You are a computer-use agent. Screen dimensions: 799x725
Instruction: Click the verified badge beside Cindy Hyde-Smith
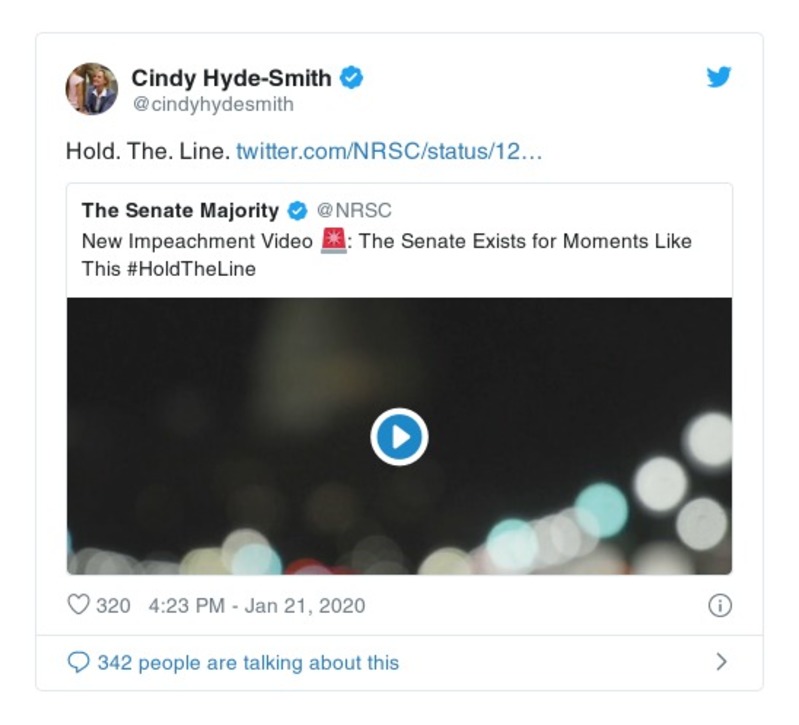(351, 78)
